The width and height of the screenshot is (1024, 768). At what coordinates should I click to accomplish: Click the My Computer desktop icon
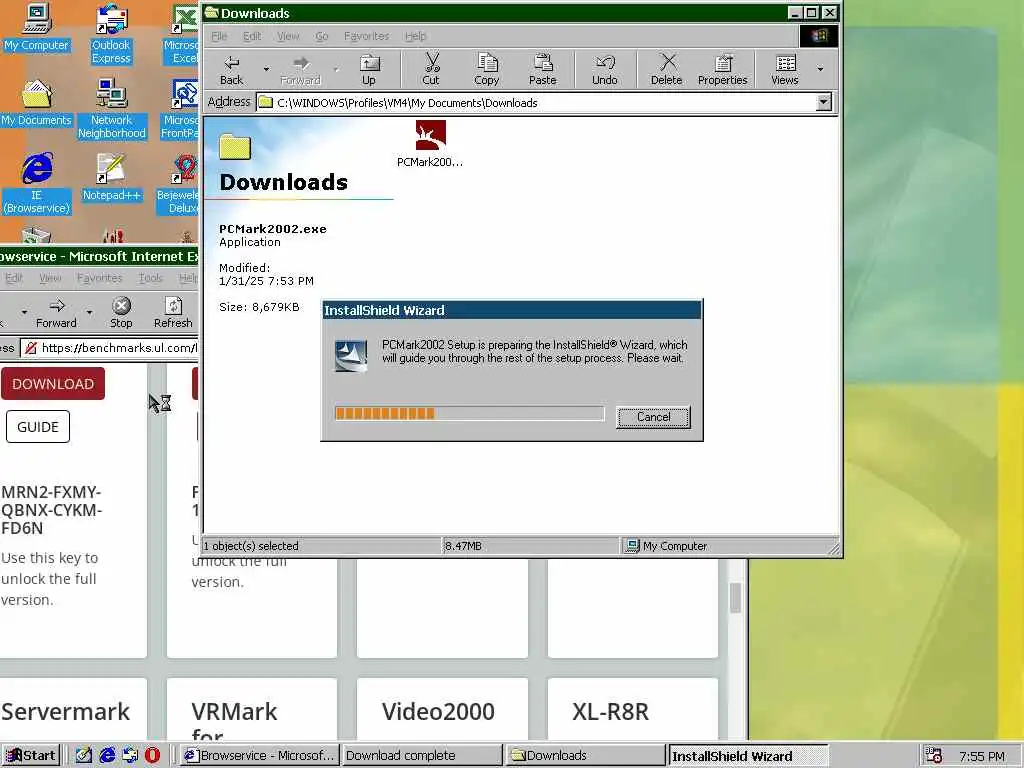pos(37,27)
